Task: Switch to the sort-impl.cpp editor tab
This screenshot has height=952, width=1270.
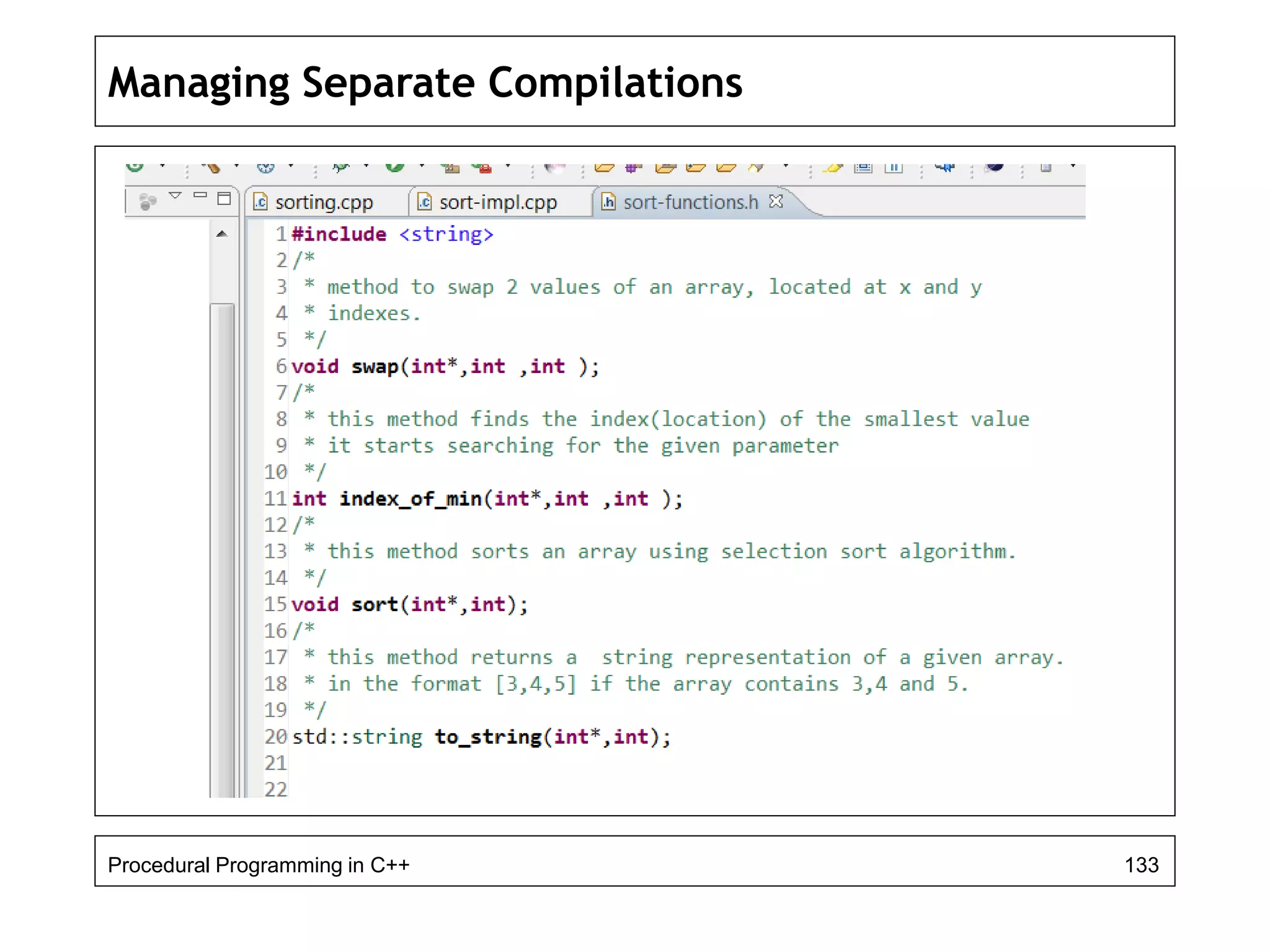Action: coord(498,202)
